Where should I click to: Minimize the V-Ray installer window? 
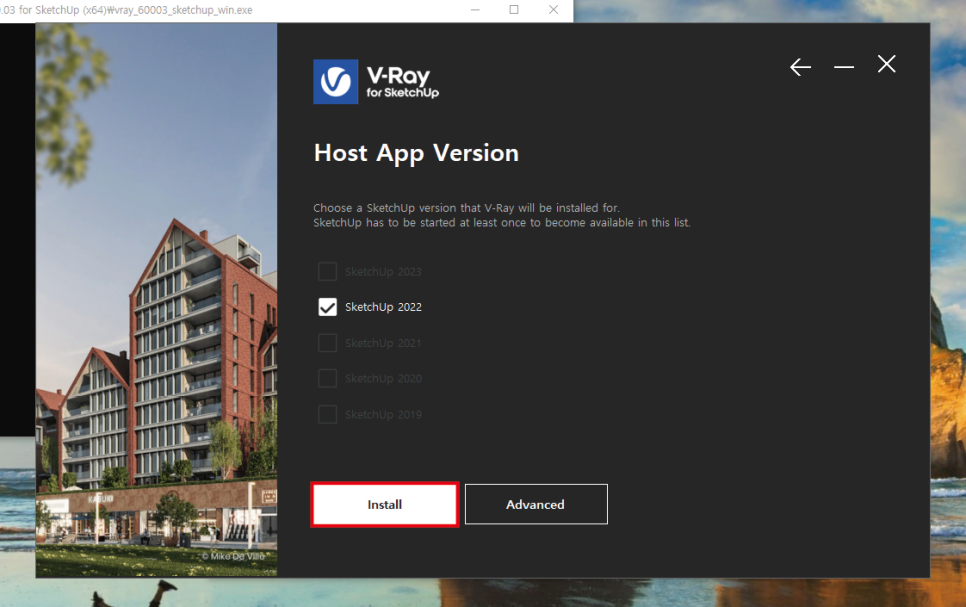(x=844, y=67)
